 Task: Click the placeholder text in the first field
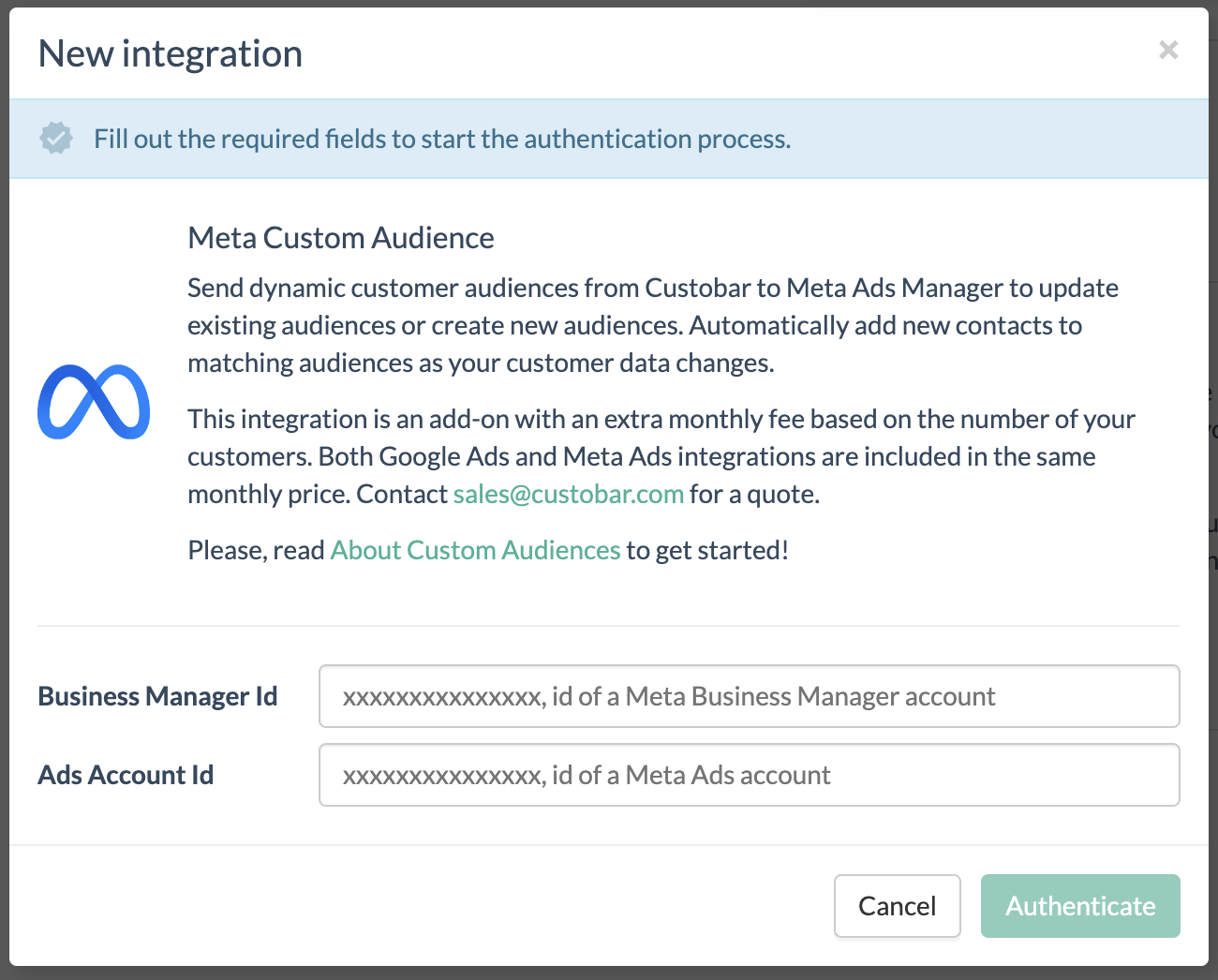coord(668,696)
